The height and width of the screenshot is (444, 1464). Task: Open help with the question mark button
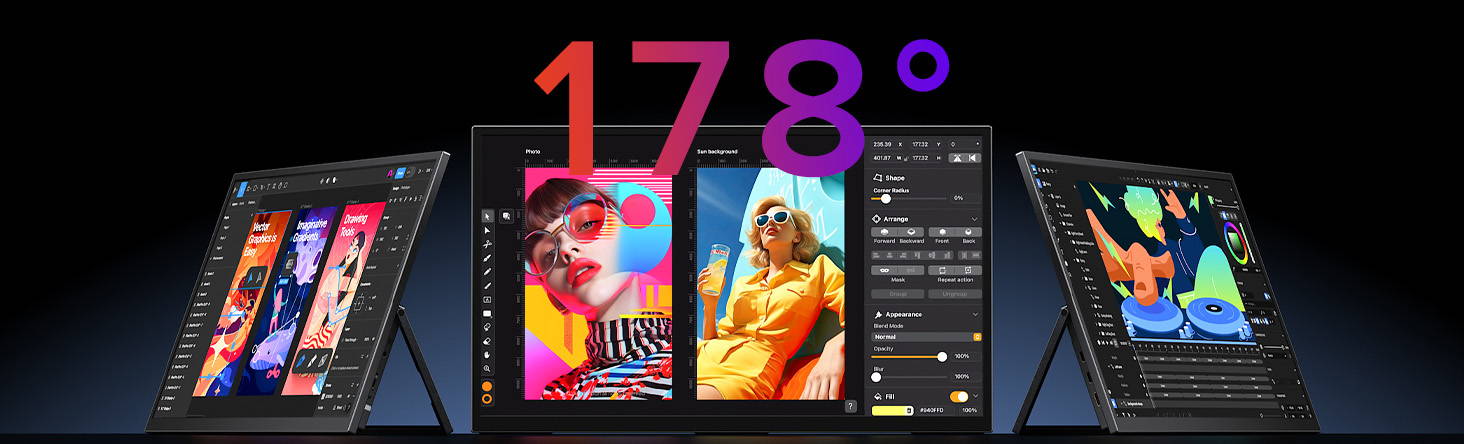[850, 406]
